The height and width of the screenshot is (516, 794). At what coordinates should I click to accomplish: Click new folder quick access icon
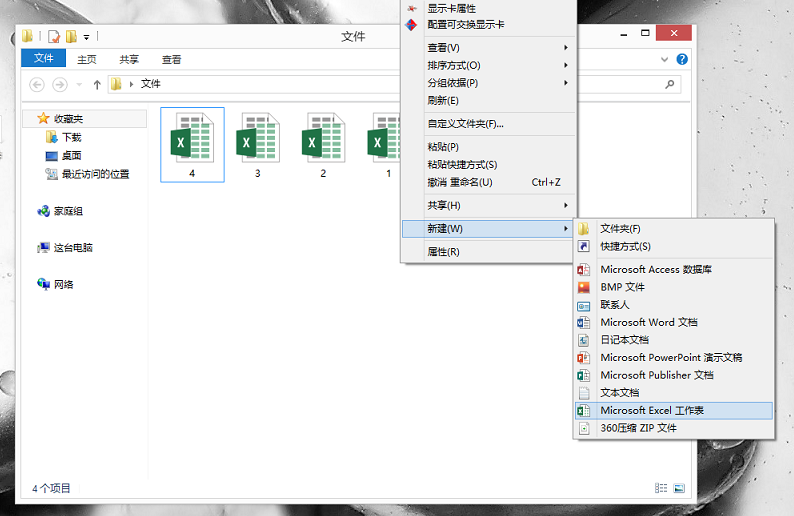[71, 36]
